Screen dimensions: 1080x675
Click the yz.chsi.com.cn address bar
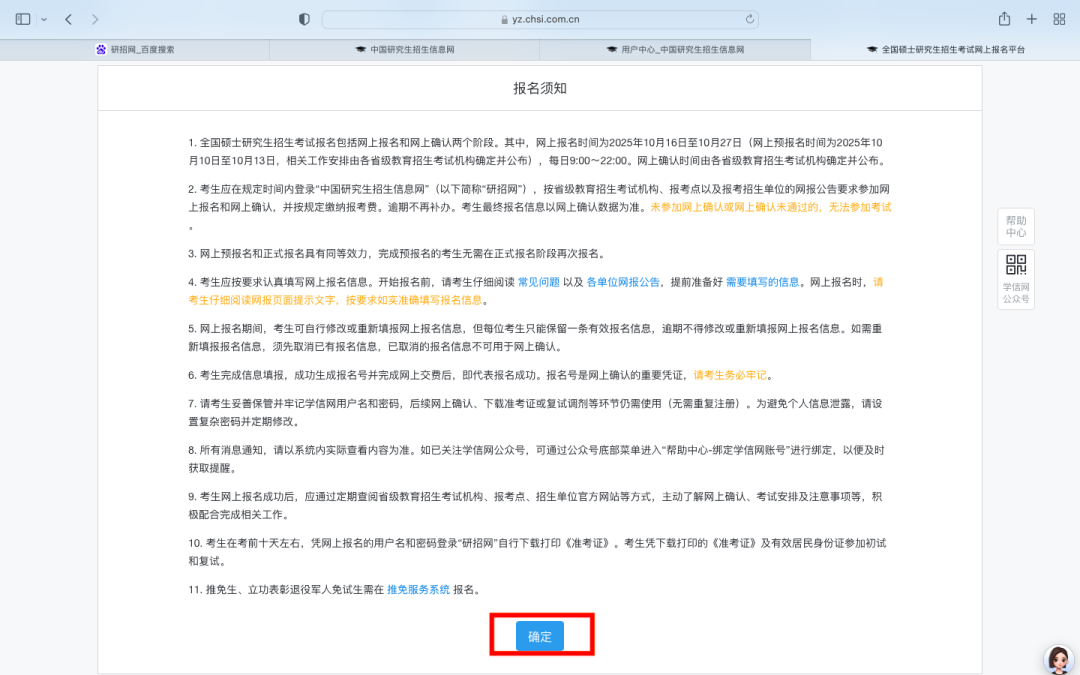(540, 19)
